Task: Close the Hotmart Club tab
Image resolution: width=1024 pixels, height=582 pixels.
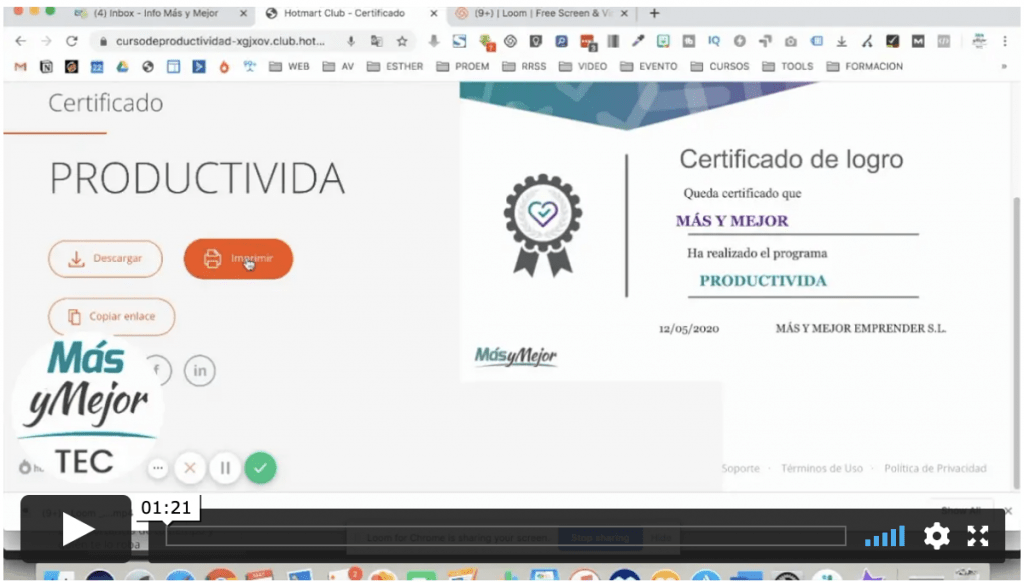Action: (x=434, y=13)
